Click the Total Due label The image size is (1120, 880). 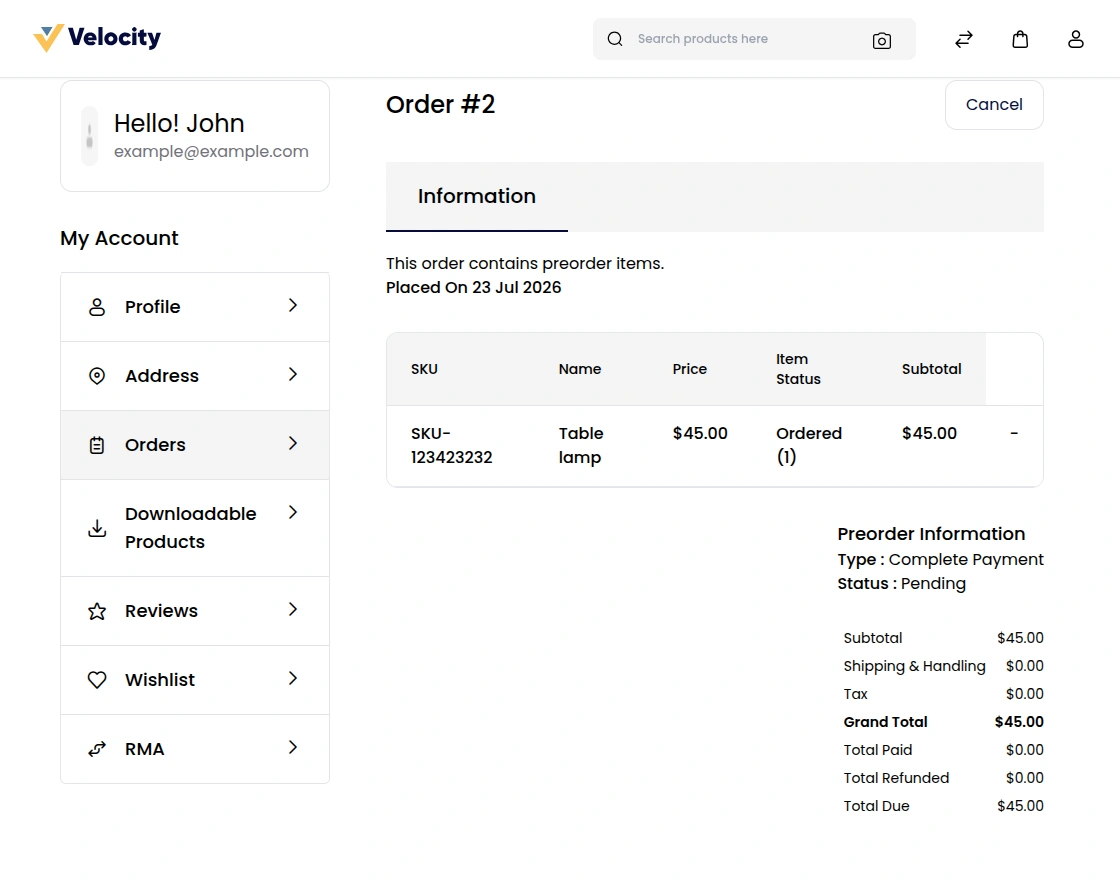(x=876, y=806)
